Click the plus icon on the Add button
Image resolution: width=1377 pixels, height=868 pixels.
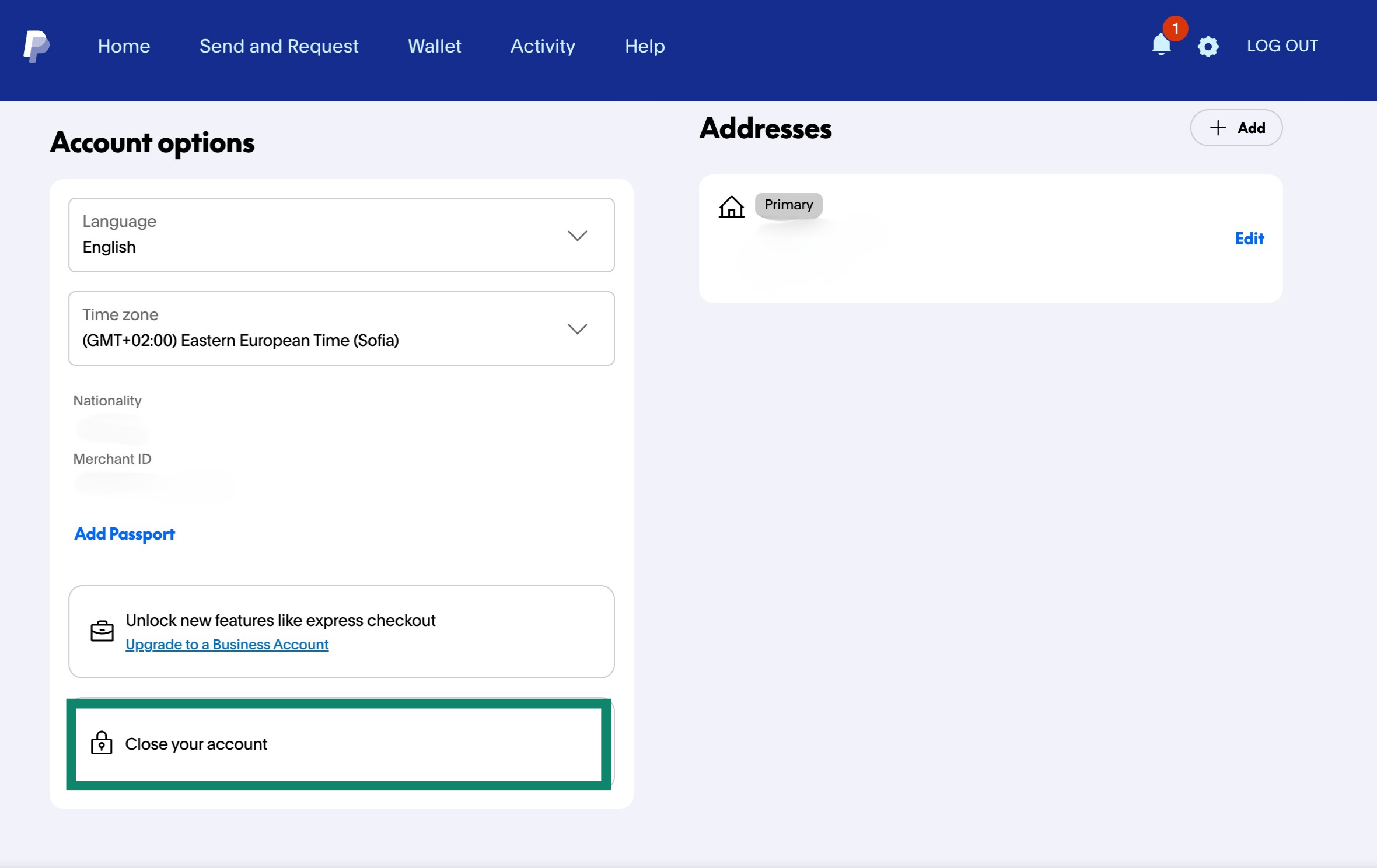[1219, 128]
